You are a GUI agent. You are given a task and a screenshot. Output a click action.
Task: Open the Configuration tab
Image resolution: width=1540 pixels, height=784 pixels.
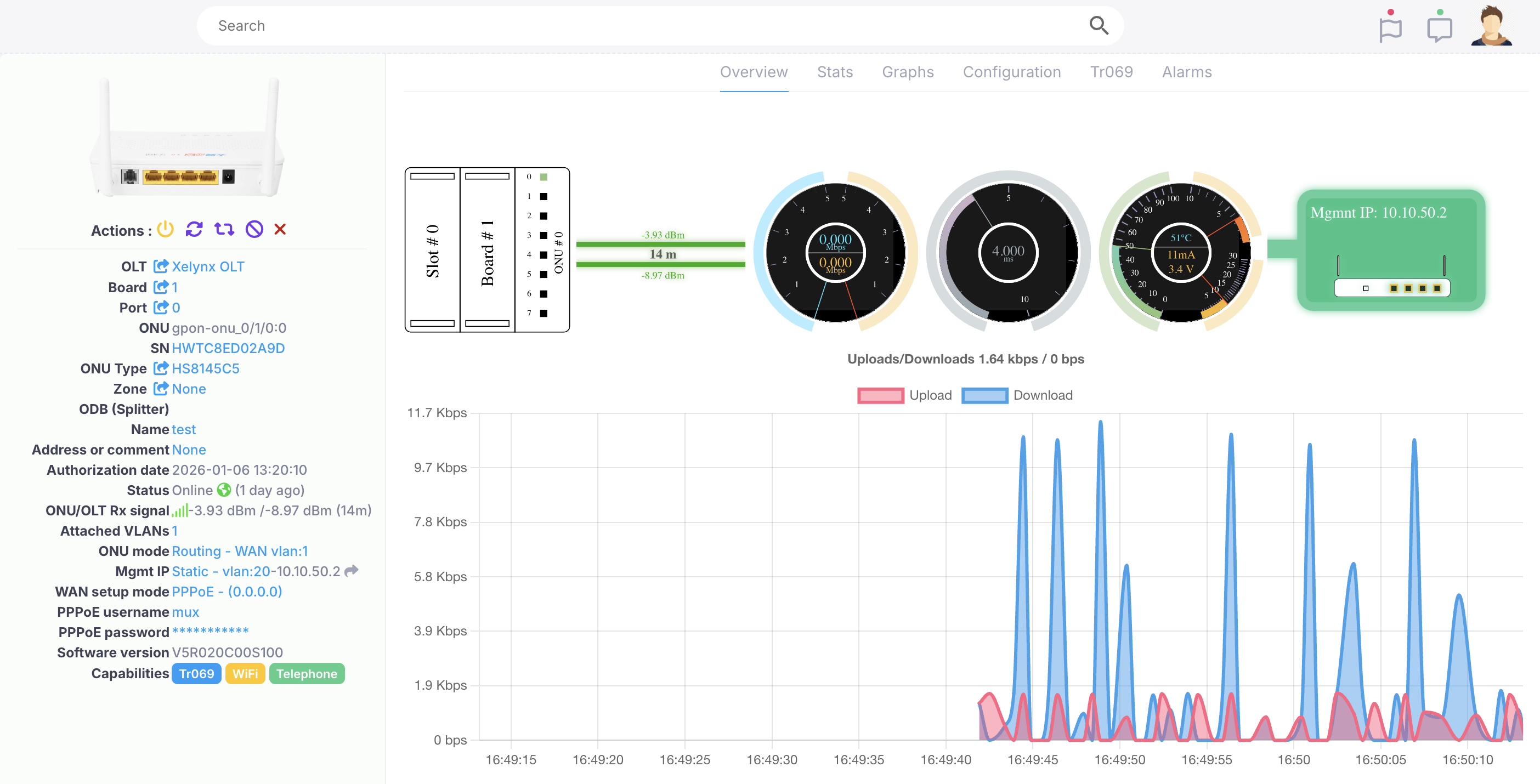(x=1011, y=72)
